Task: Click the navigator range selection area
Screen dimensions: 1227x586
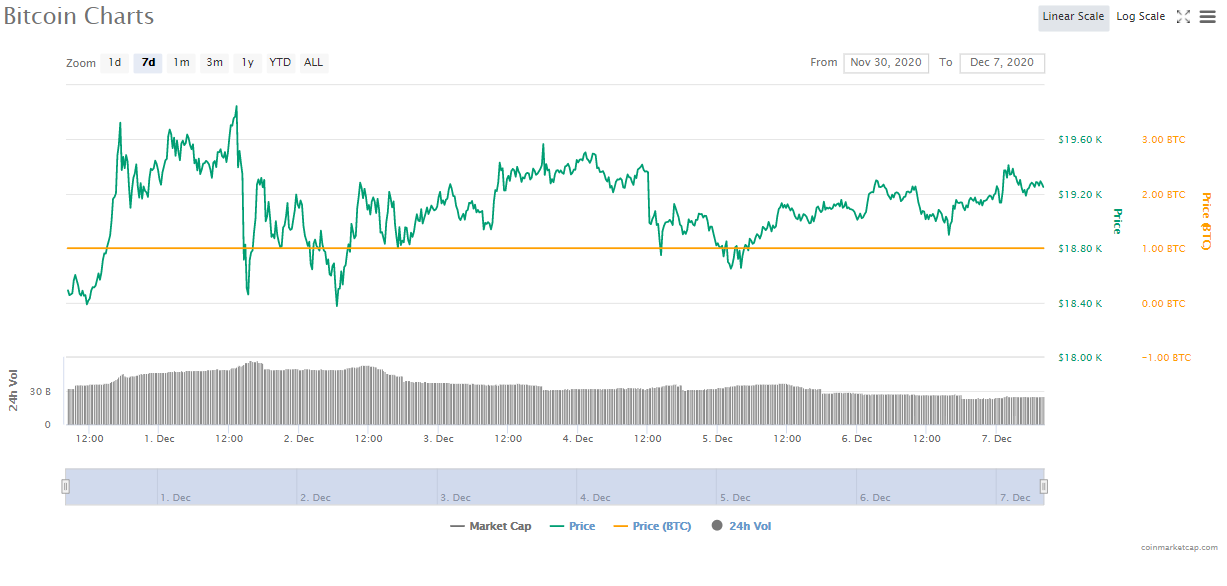Action: pyautogui.click(x=555, y=487)
